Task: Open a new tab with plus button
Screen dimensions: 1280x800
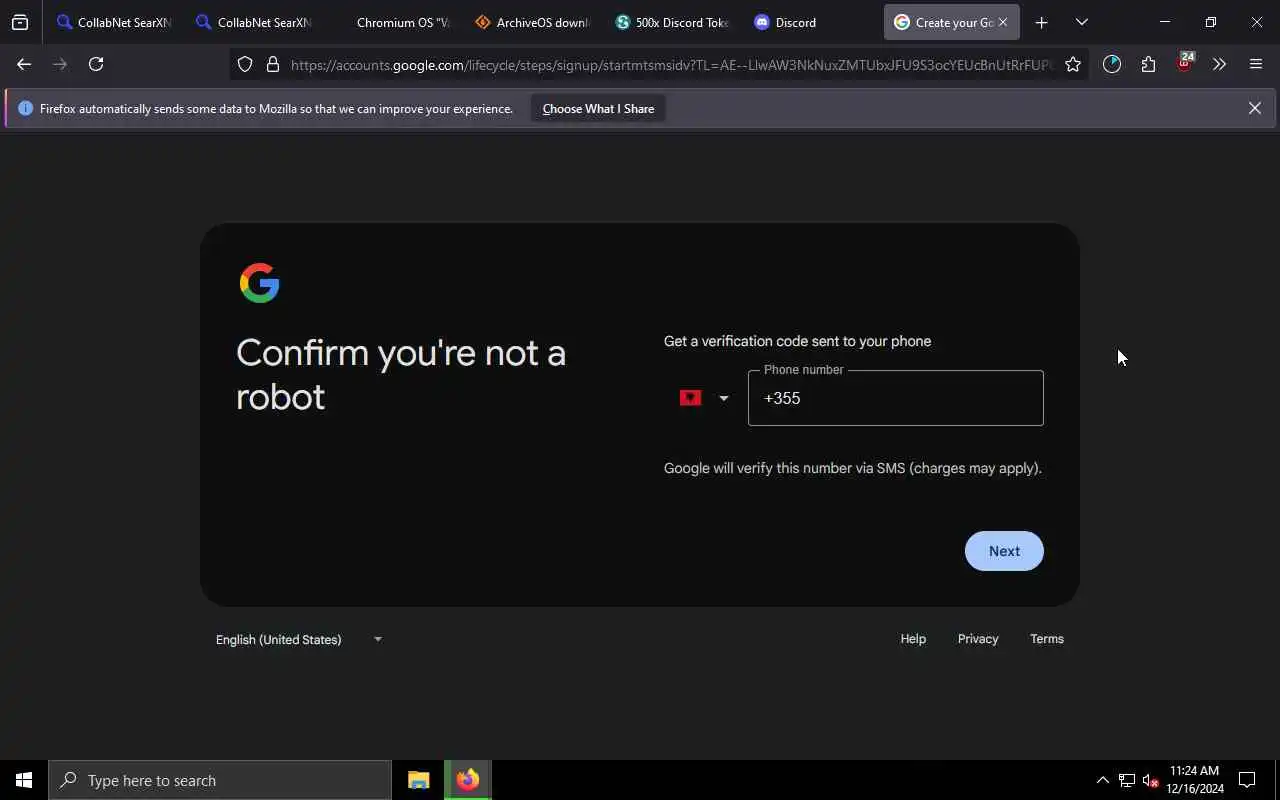Action: [x=1041, y=22]
